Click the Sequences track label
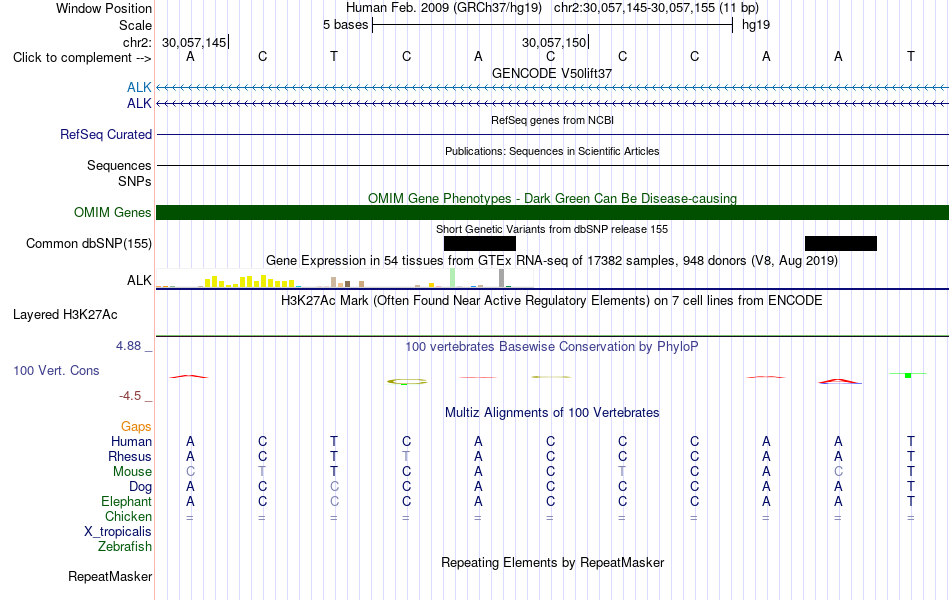Screen dimensions: 950x600 click(x=119, y=165)
